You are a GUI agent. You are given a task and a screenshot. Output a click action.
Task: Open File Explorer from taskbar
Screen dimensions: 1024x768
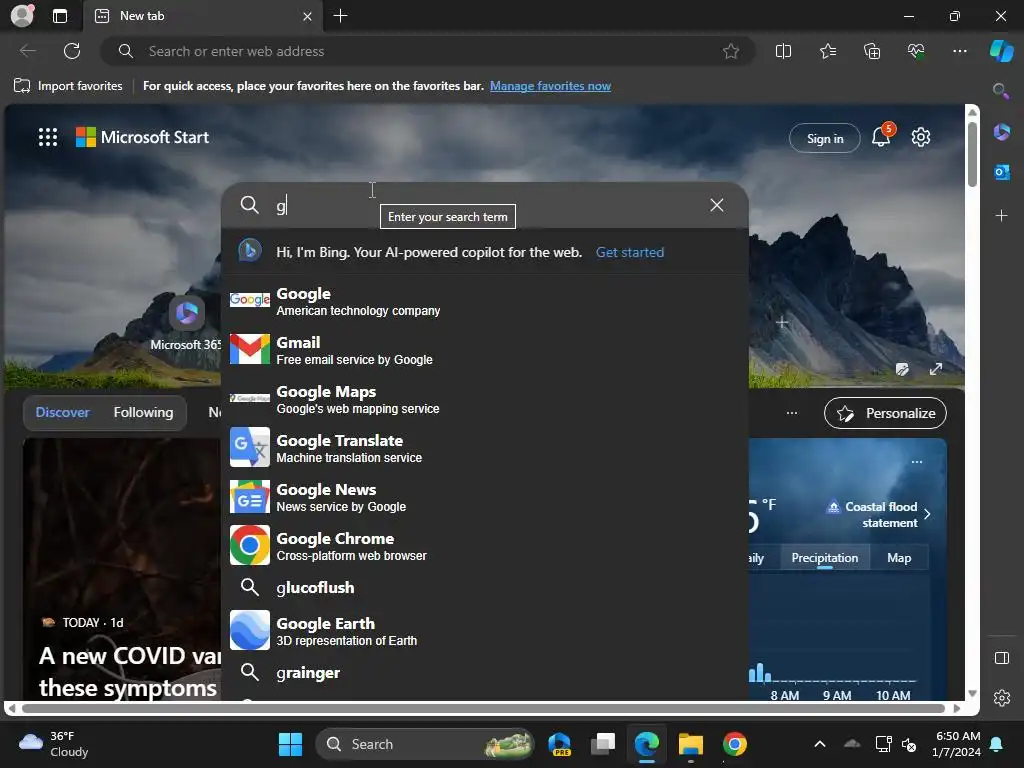click(x=690, y=744)
